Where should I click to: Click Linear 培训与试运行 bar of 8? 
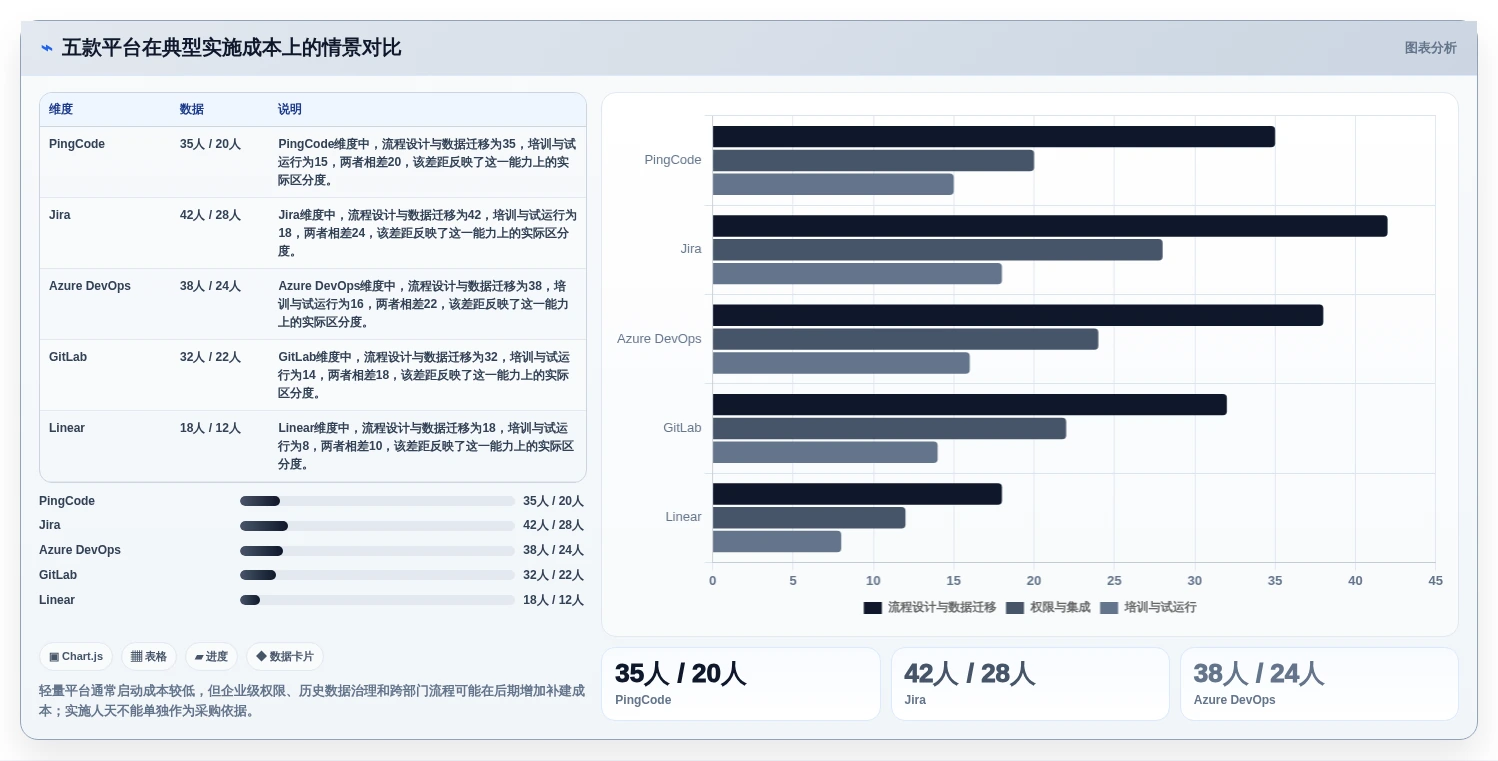pyautogui.click(x=777, y=542)
